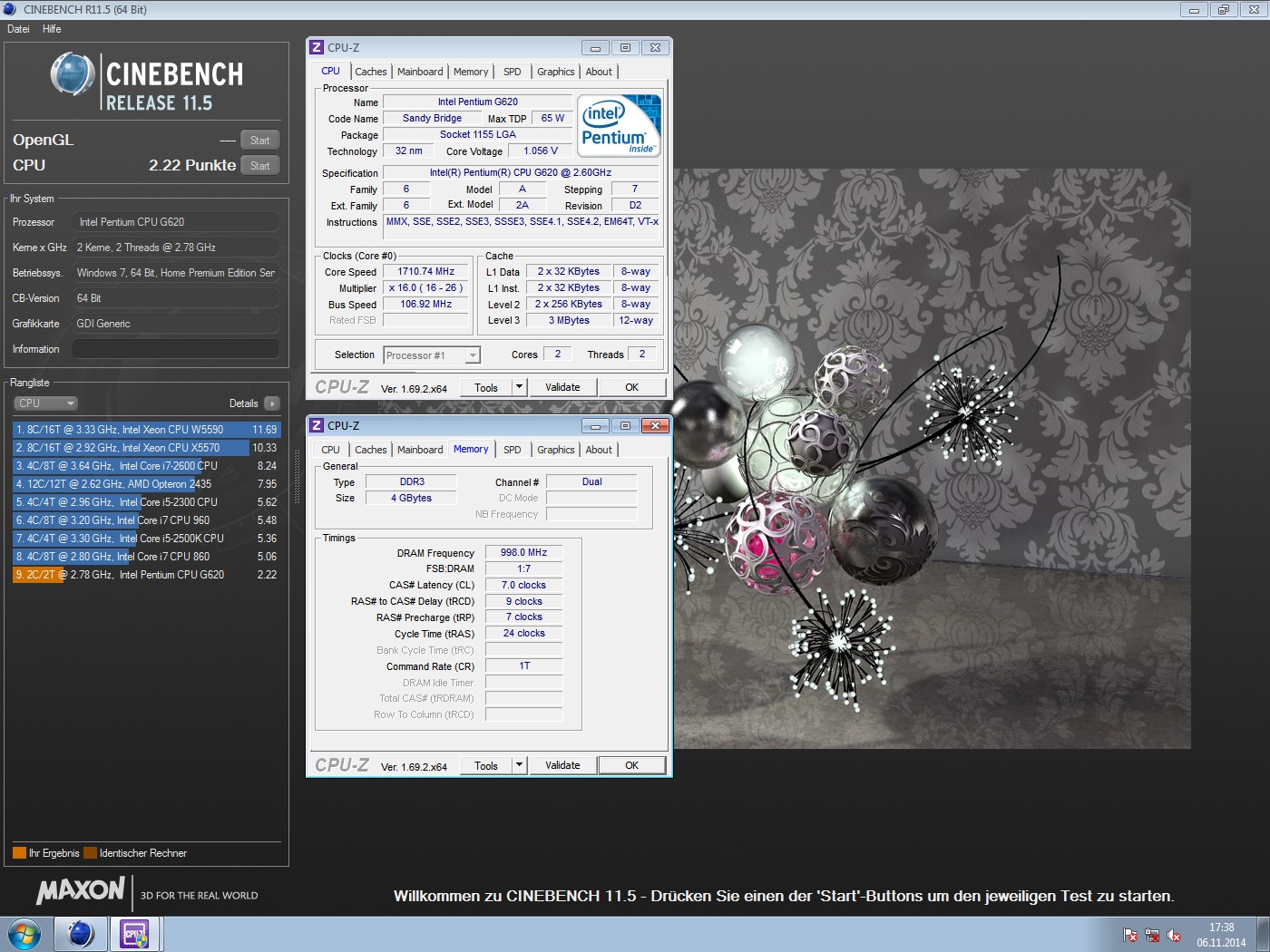Open the Hilfe menu

[52, 29]
